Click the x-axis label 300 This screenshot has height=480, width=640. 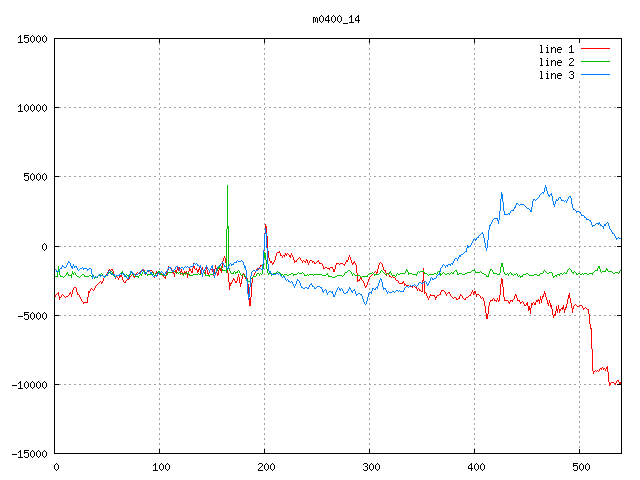click(x=371, y=467)
